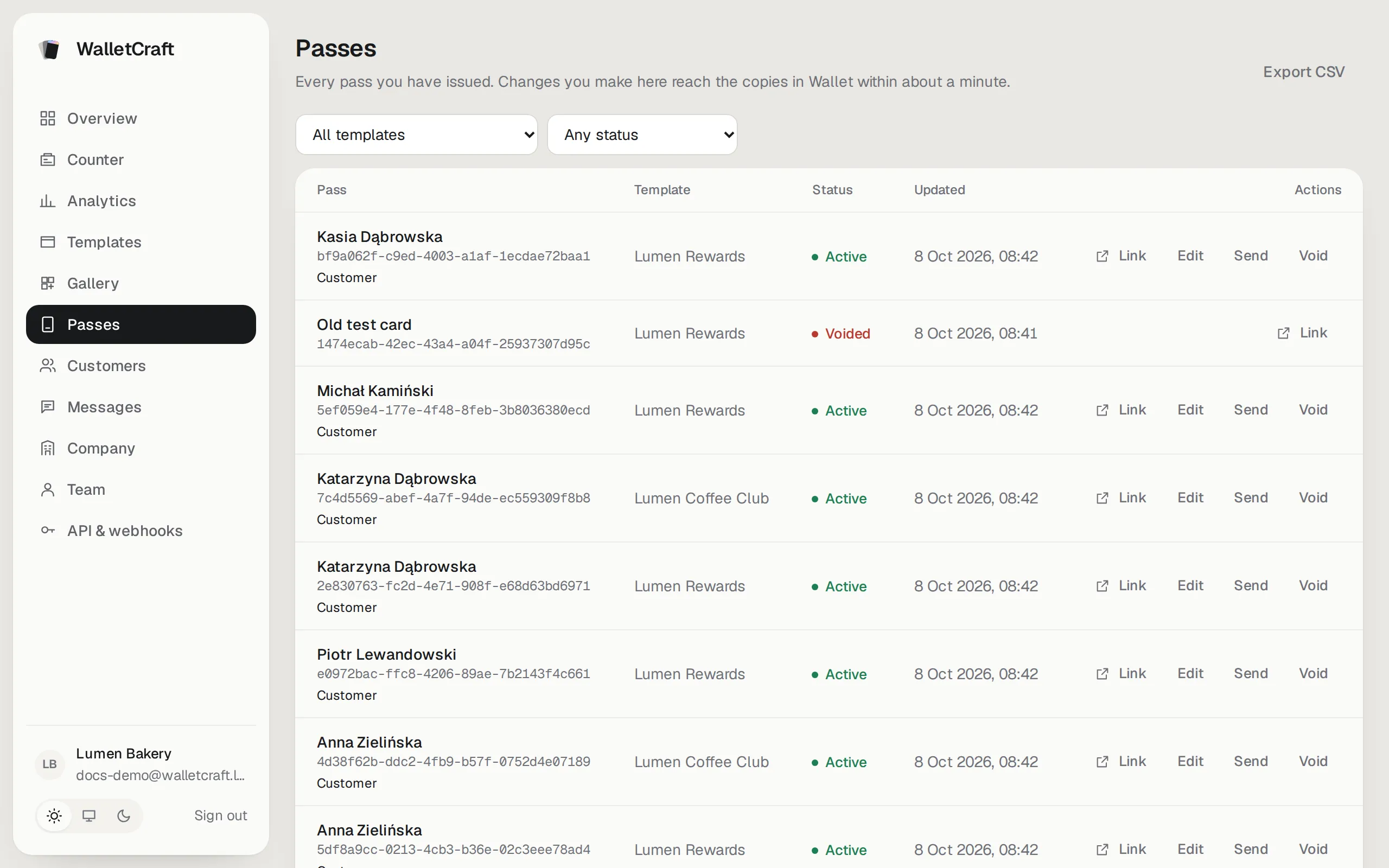The height and width of the screenshot is (868, 1389).
Task: Click the Template column header
Action: coord(662,190)
